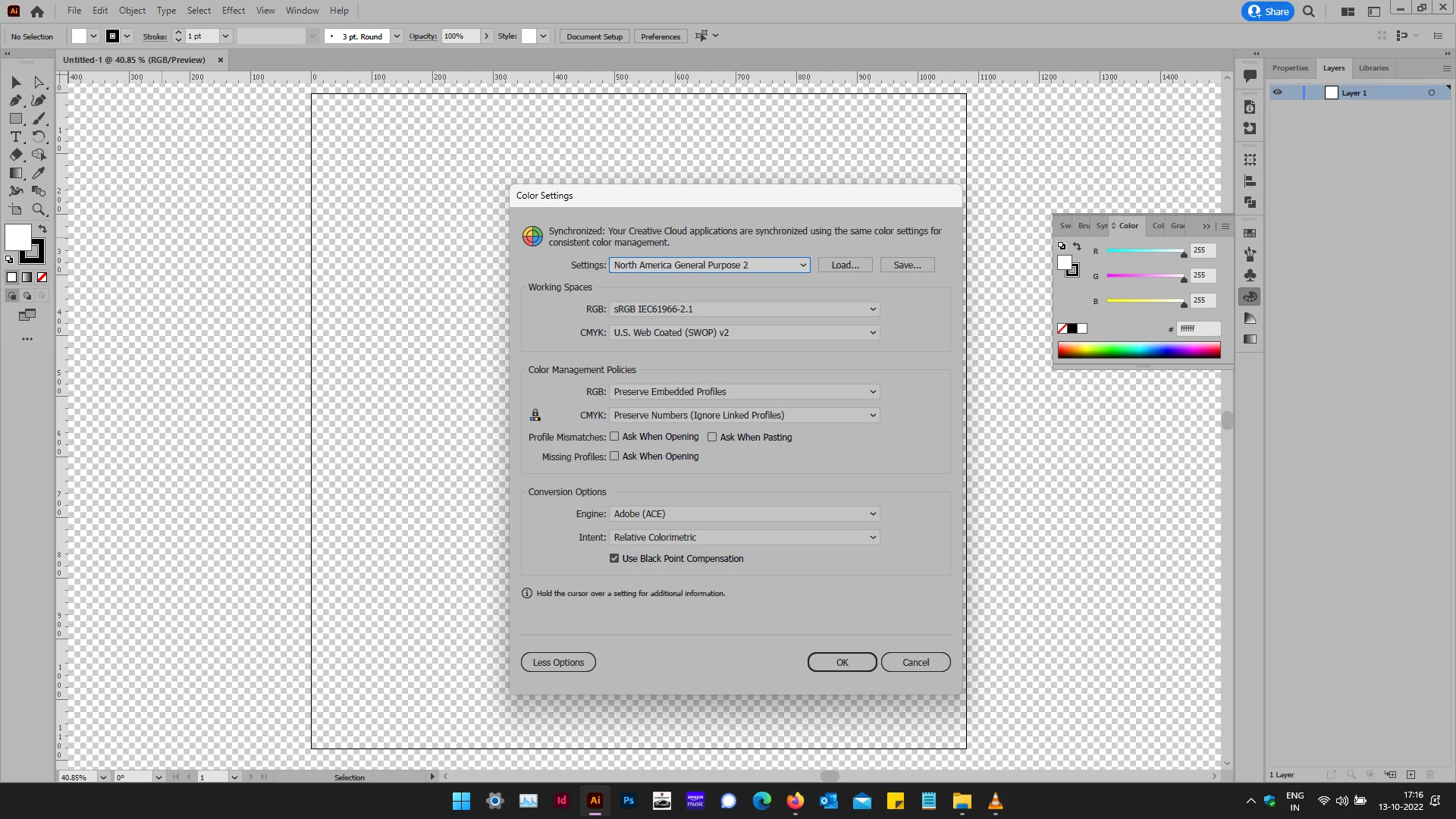Image resolution: width=1456 pixels, height=819 pixels.
Task: Open Illustrator from the Windows taskbar
Action: 595,800
